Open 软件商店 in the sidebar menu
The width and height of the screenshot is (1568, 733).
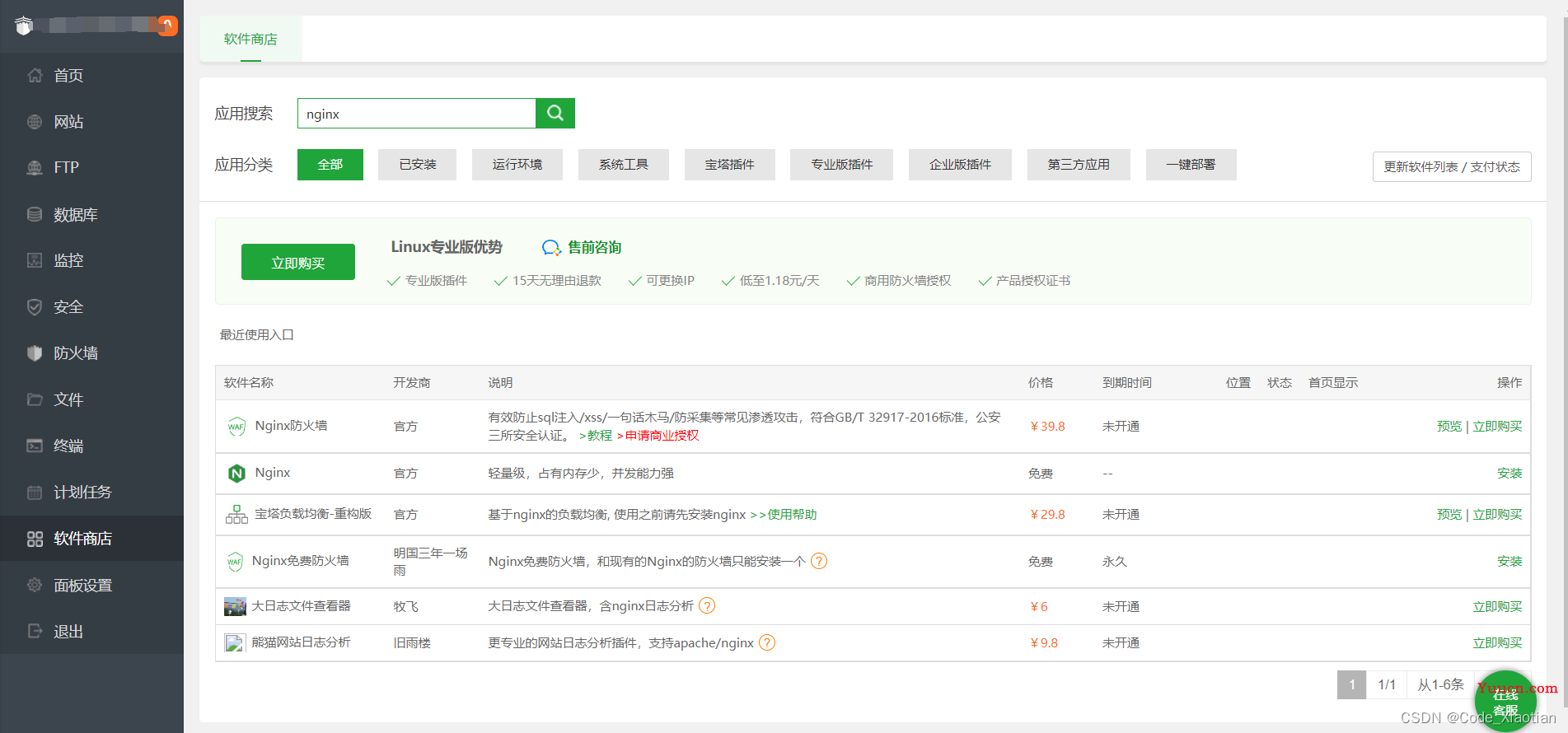pos(91,539)
